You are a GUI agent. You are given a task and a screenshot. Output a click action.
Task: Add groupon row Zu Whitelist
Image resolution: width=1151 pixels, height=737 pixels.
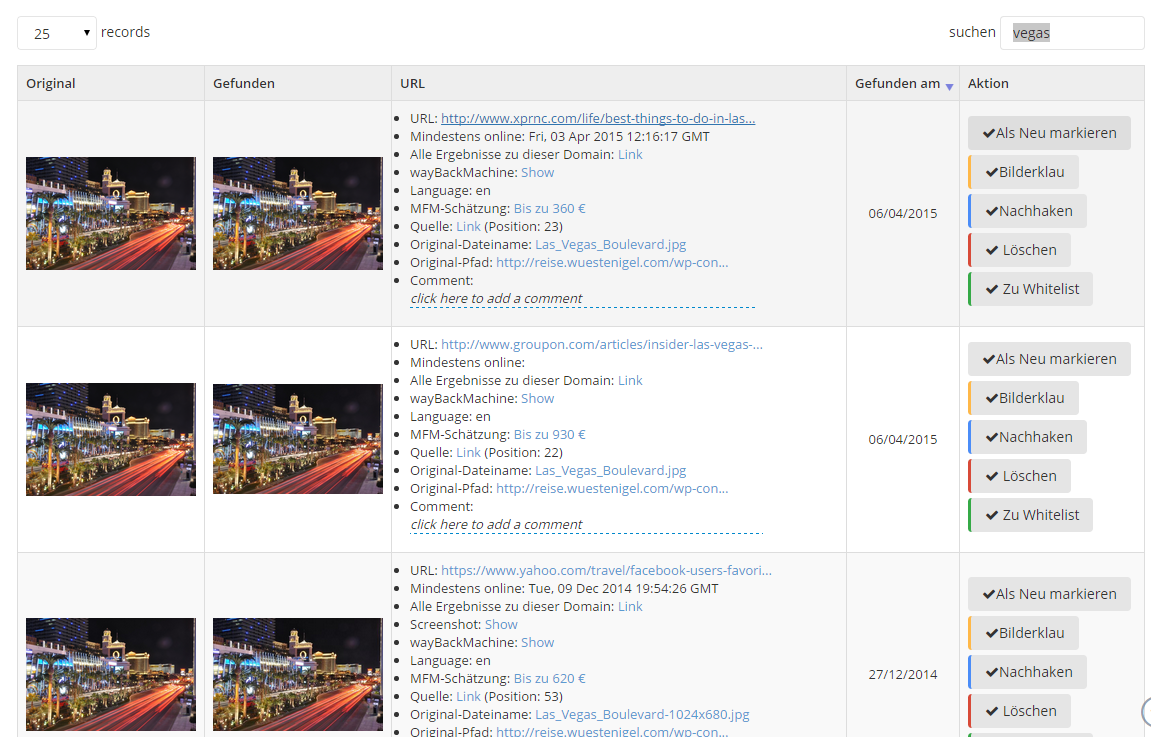point(1030,515)
